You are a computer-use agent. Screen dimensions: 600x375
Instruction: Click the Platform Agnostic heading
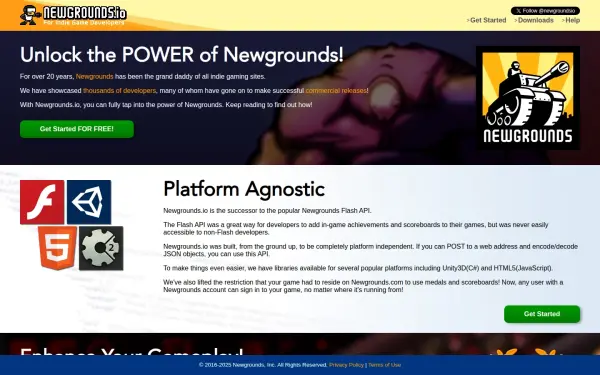[x=244, y=189]
